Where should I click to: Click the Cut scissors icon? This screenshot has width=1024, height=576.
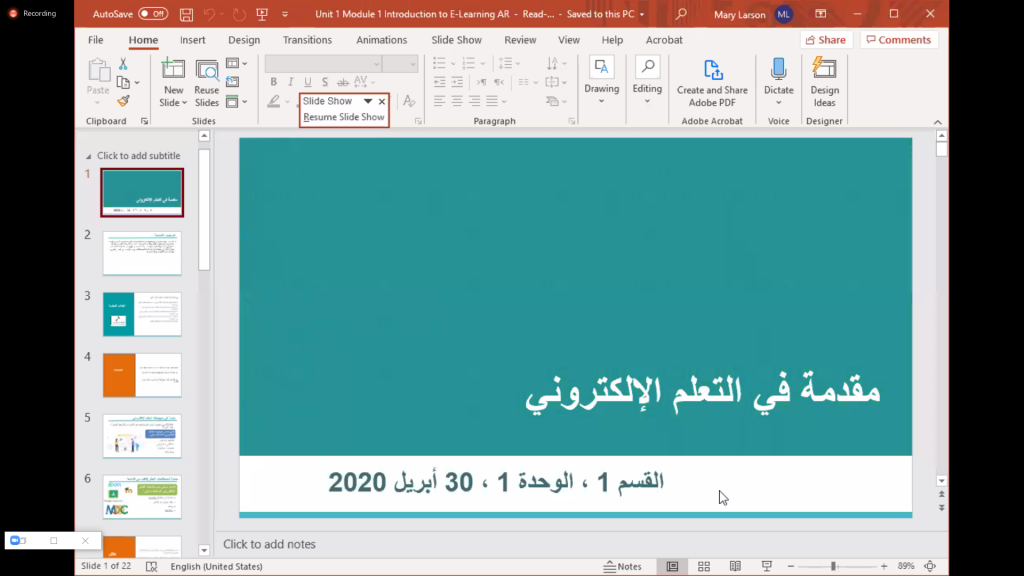coord(123,64)
